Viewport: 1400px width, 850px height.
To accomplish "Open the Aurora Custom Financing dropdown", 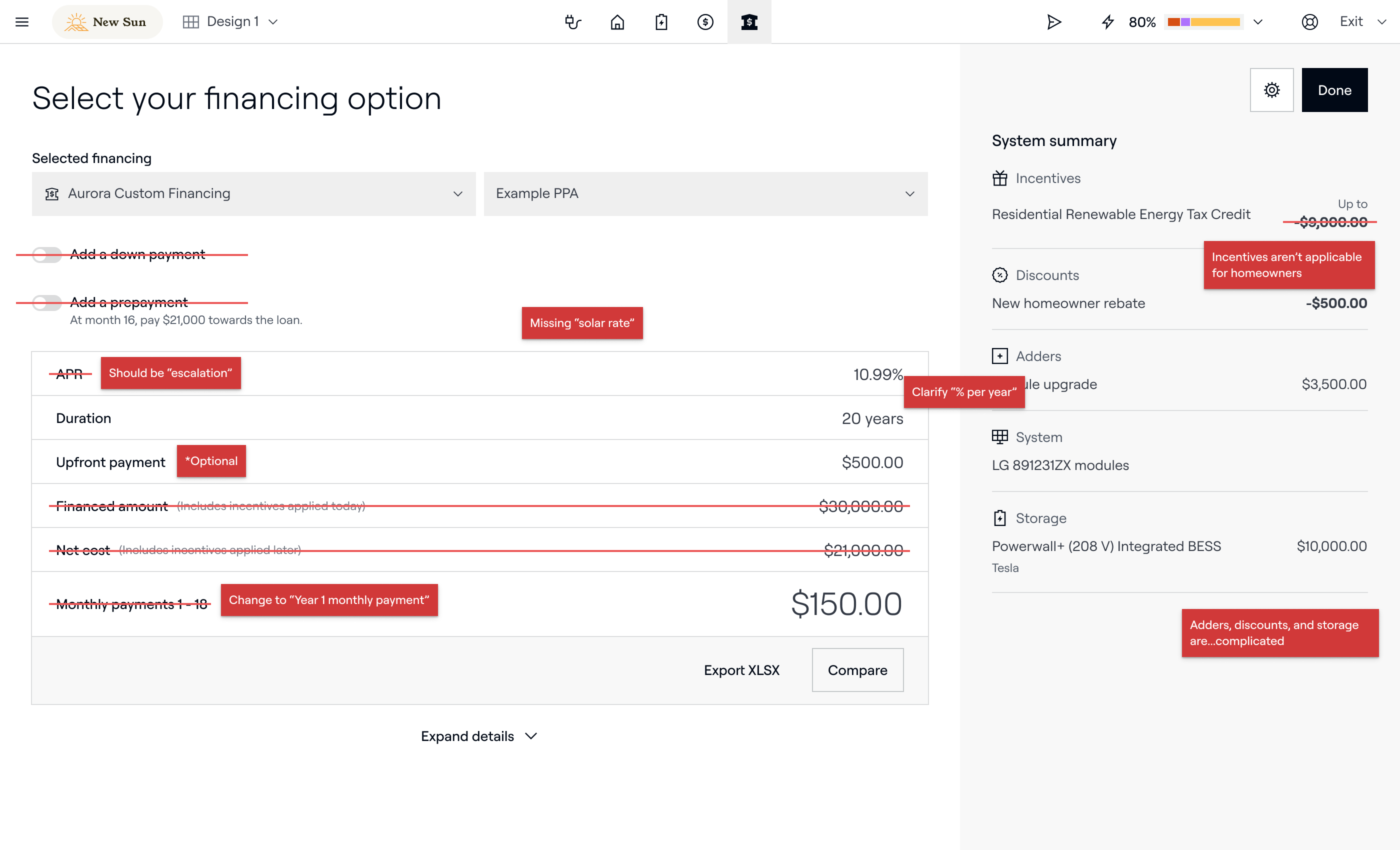I will (x=253, y=194).
